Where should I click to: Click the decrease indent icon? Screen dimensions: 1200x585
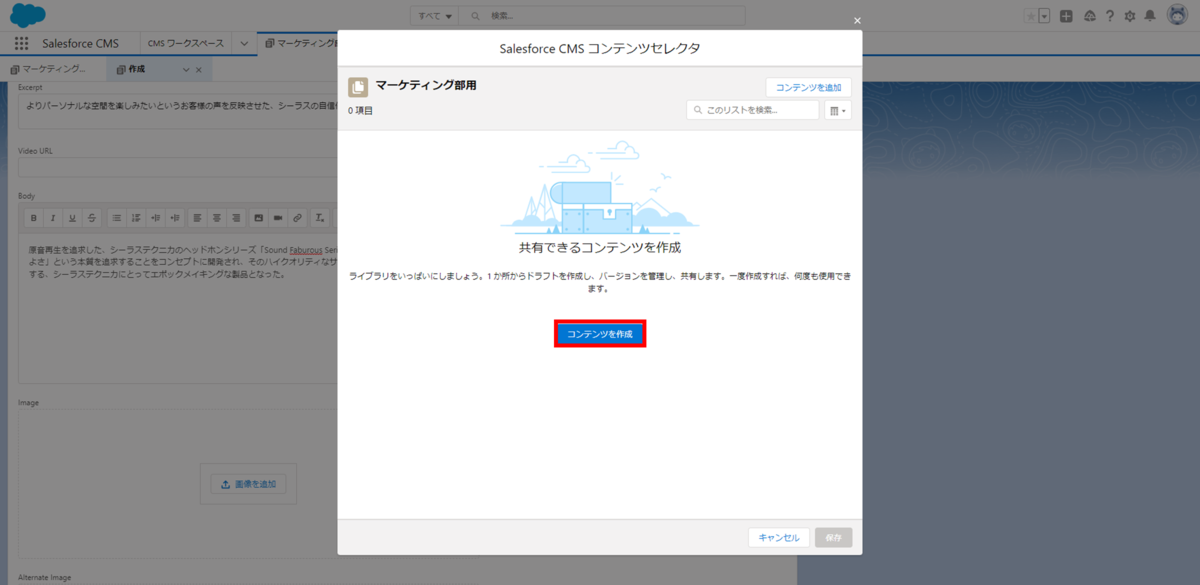point(174,217)
